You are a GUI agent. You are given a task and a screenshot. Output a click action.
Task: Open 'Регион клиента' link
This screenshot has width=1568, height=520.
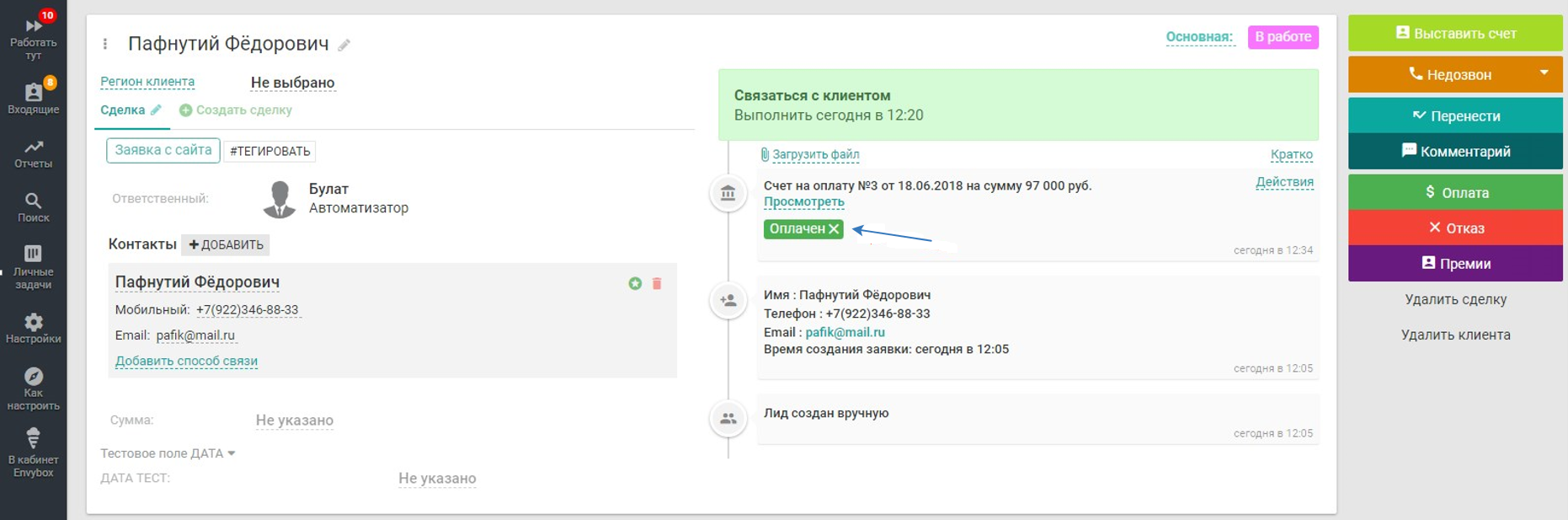(147, 82)
